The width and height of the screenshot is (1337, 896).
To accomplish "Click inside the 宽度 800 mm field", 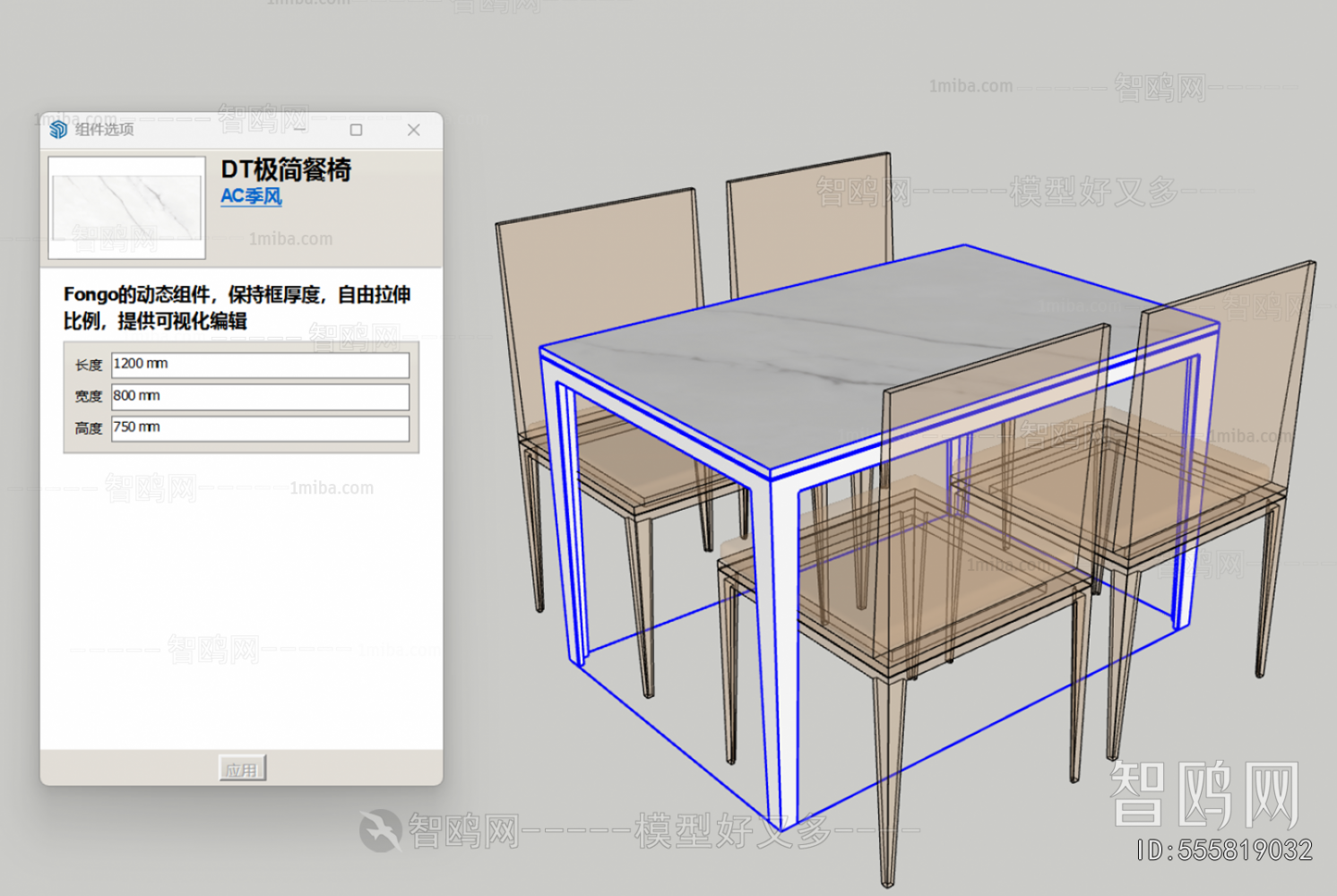I will tap(260, 397).
